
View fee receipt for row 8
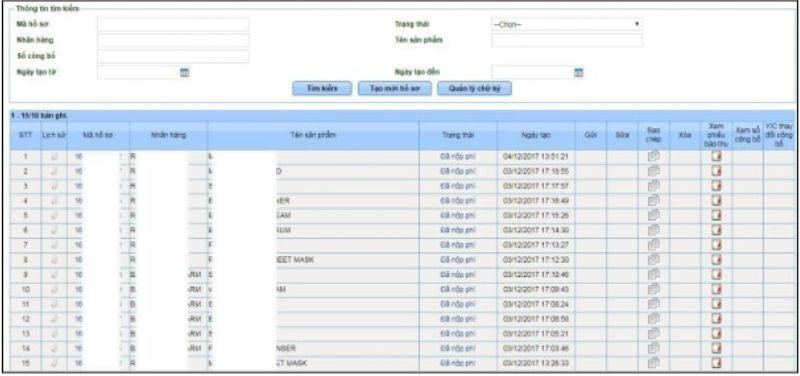click(x=717, y=260)
